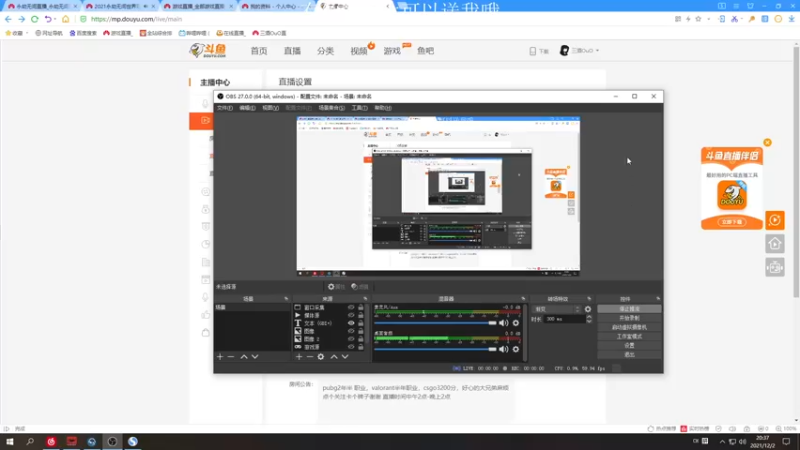Open the scene transition type dropdown
Screen dimensions: 800x450
coord(557,309)
